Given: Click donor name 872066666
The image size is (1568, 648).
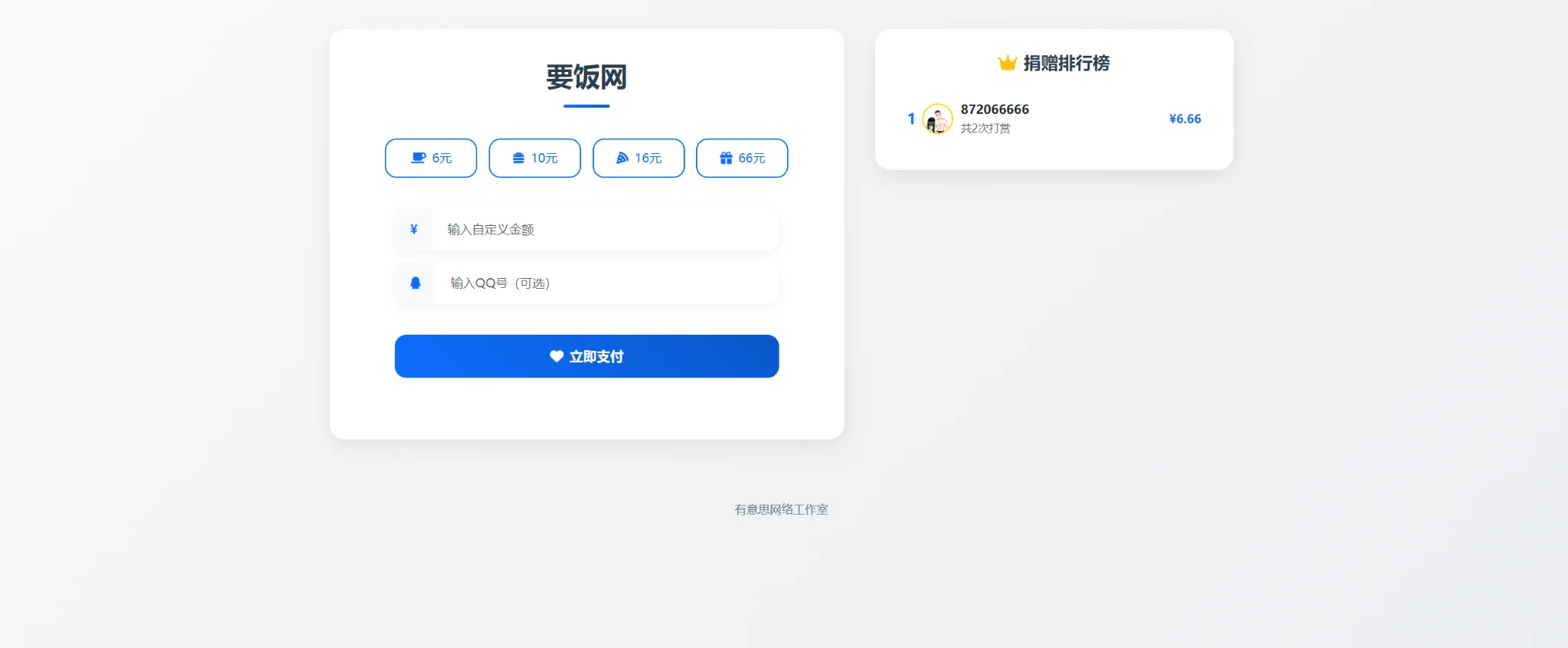Looking at the screenshot, I should (995, 110).
